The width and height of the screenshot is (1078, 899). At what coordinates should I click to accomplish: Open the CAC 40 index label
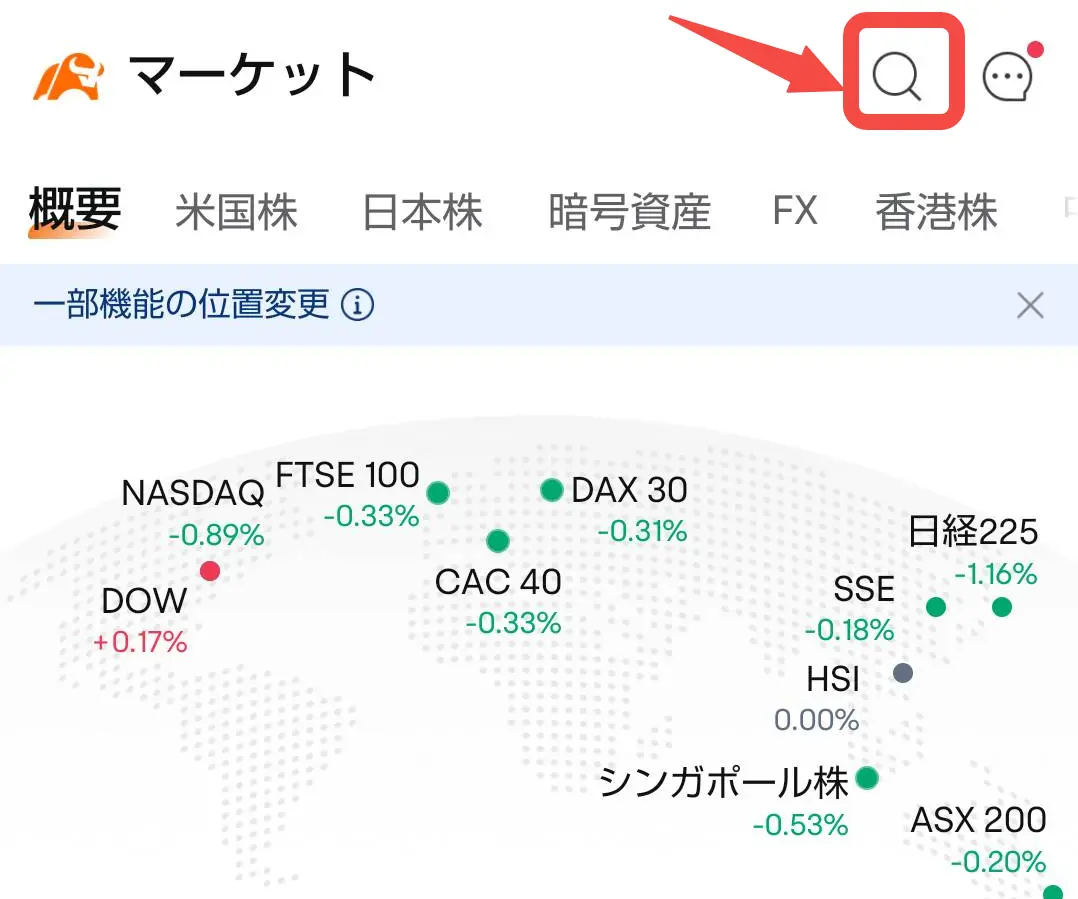click(x=498, y=581)
